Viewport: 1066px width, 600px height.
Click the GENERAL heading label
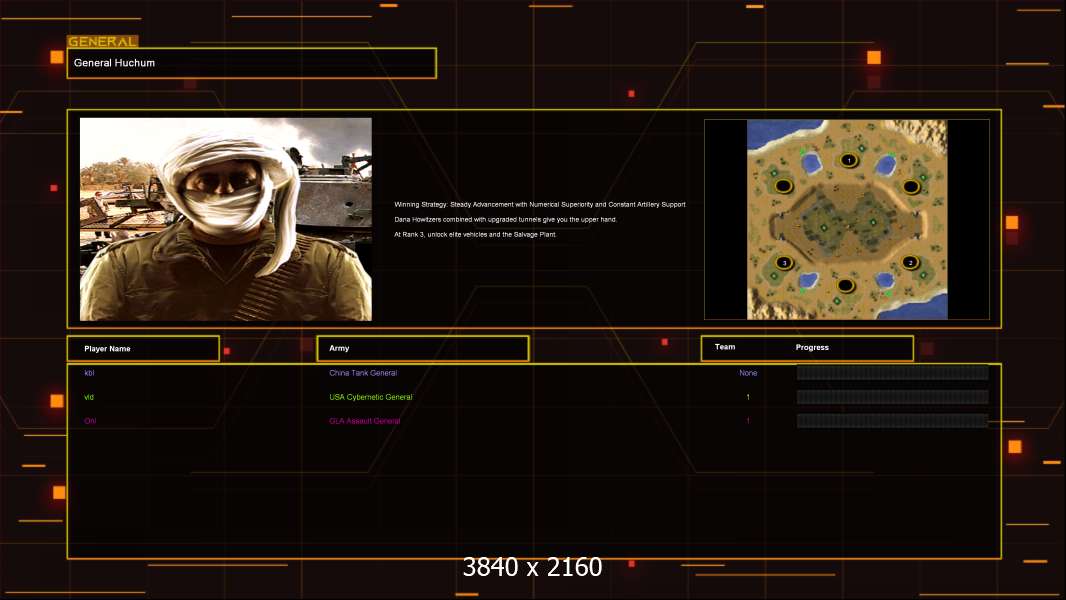click(103, 41)
